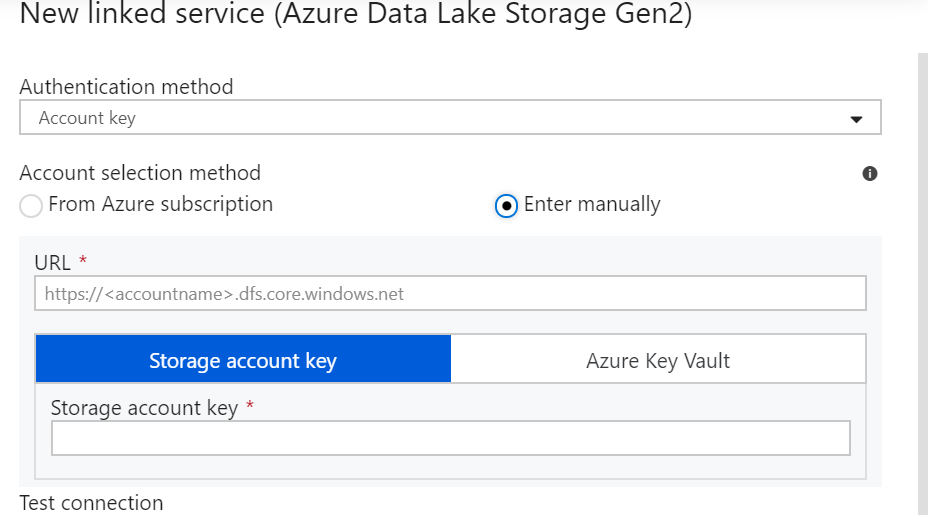Click the Enter manually label text

(592, 204)
